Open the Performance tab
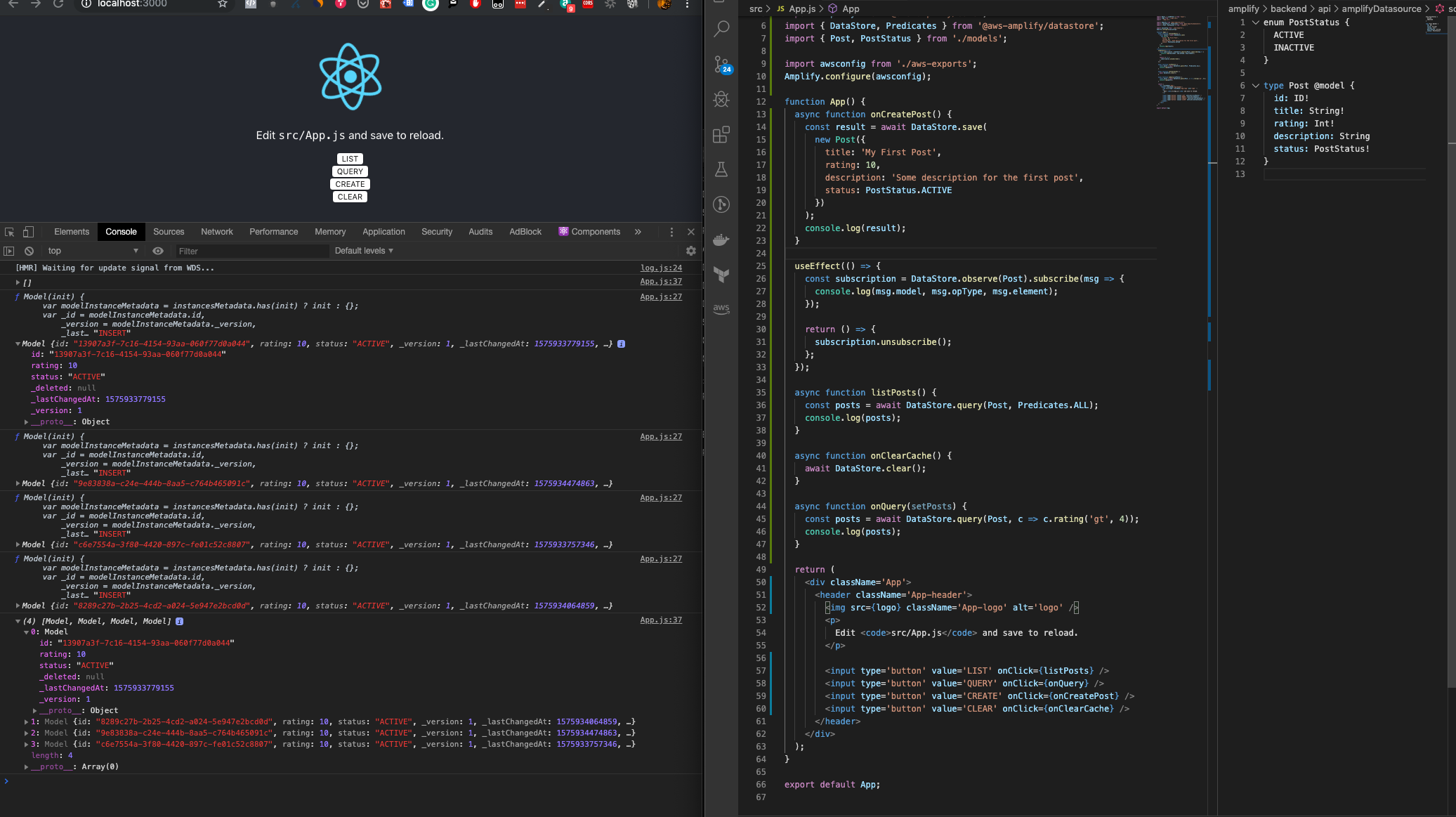 pyautogui.click(x=274, y=232)
